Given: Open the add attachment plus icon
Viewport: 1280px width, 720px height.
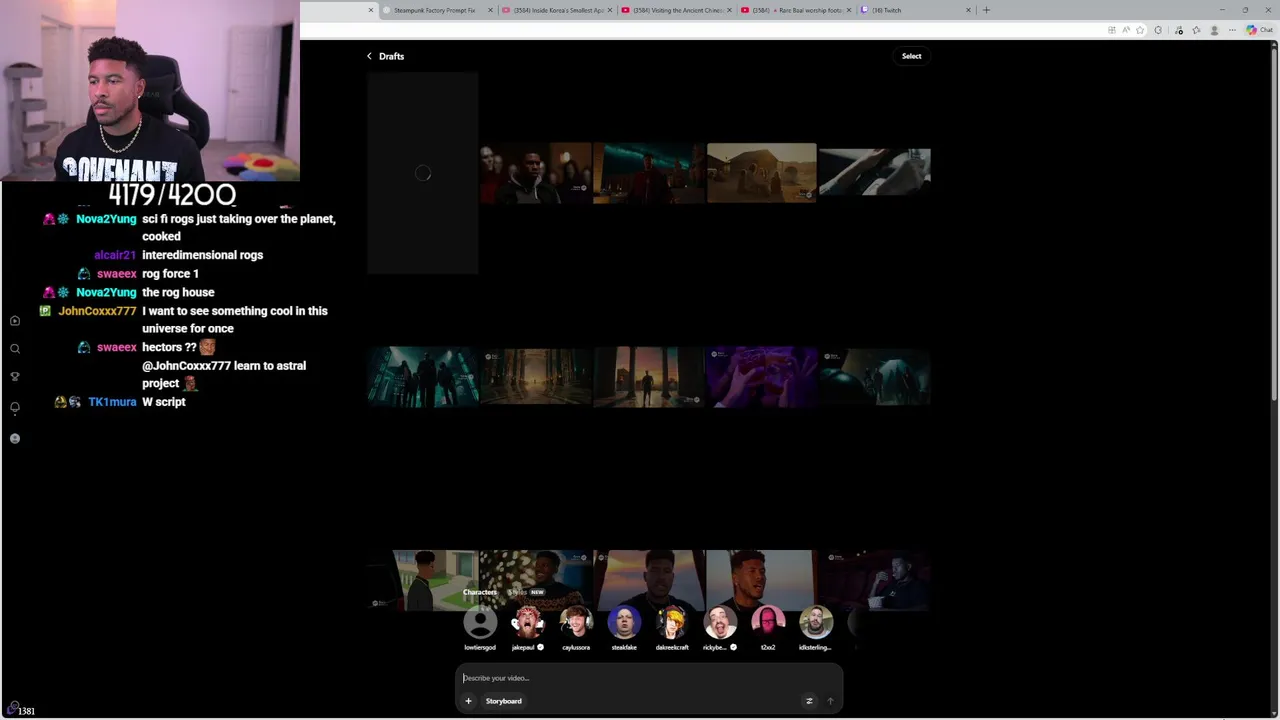Looking at the screenshot, I should click(x=468, y=701).
